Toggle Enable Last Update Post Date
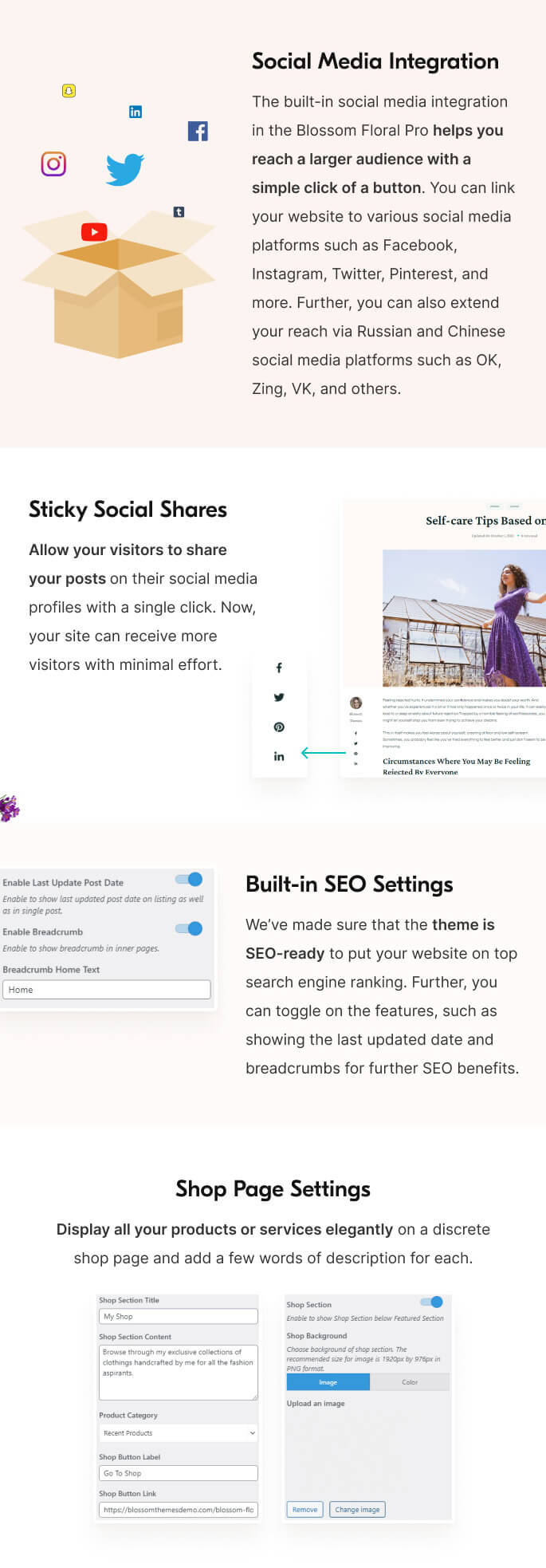The width and height of the screenshot is (546, 1568). pos(190,879)
